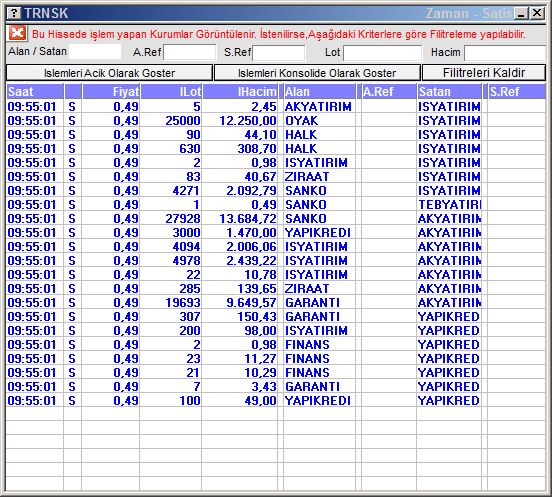552x497 pixels.
Task: Click the volume value 2,45
Action: 264,107
